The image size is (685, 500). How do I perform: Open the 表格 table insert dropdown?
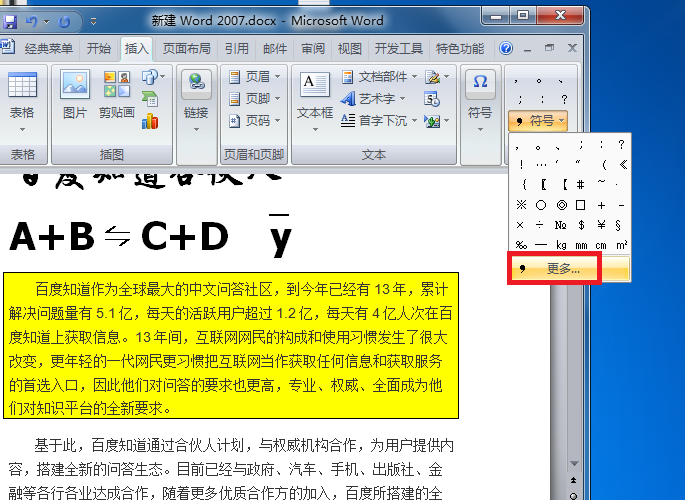(22, 101)
